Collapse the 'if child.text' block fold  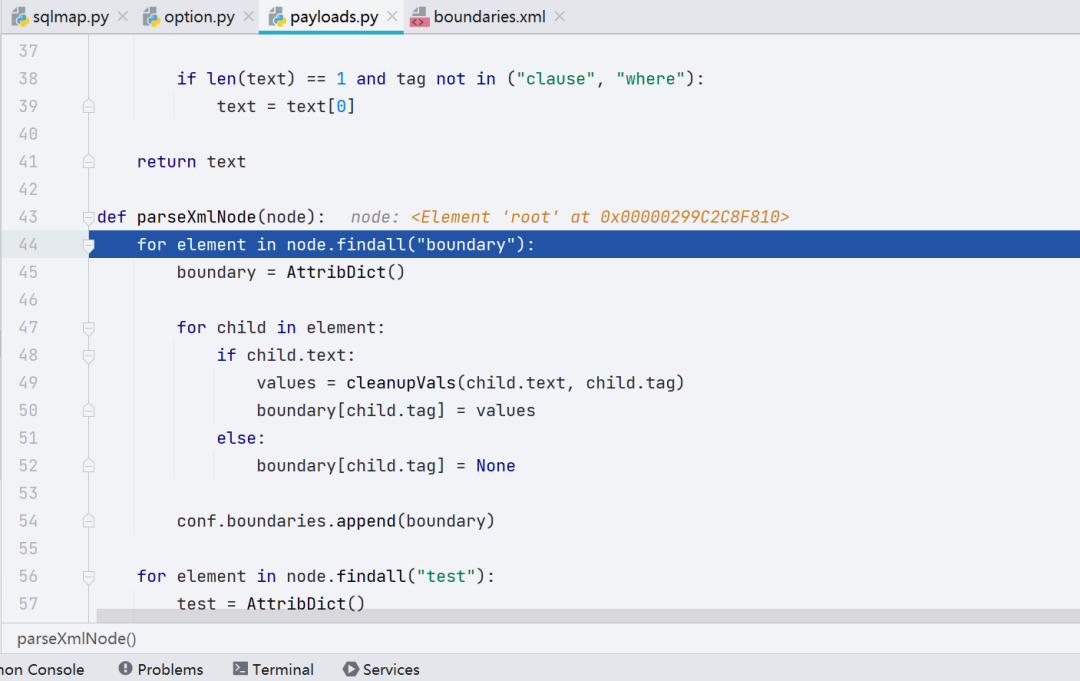tap(88, 356)
